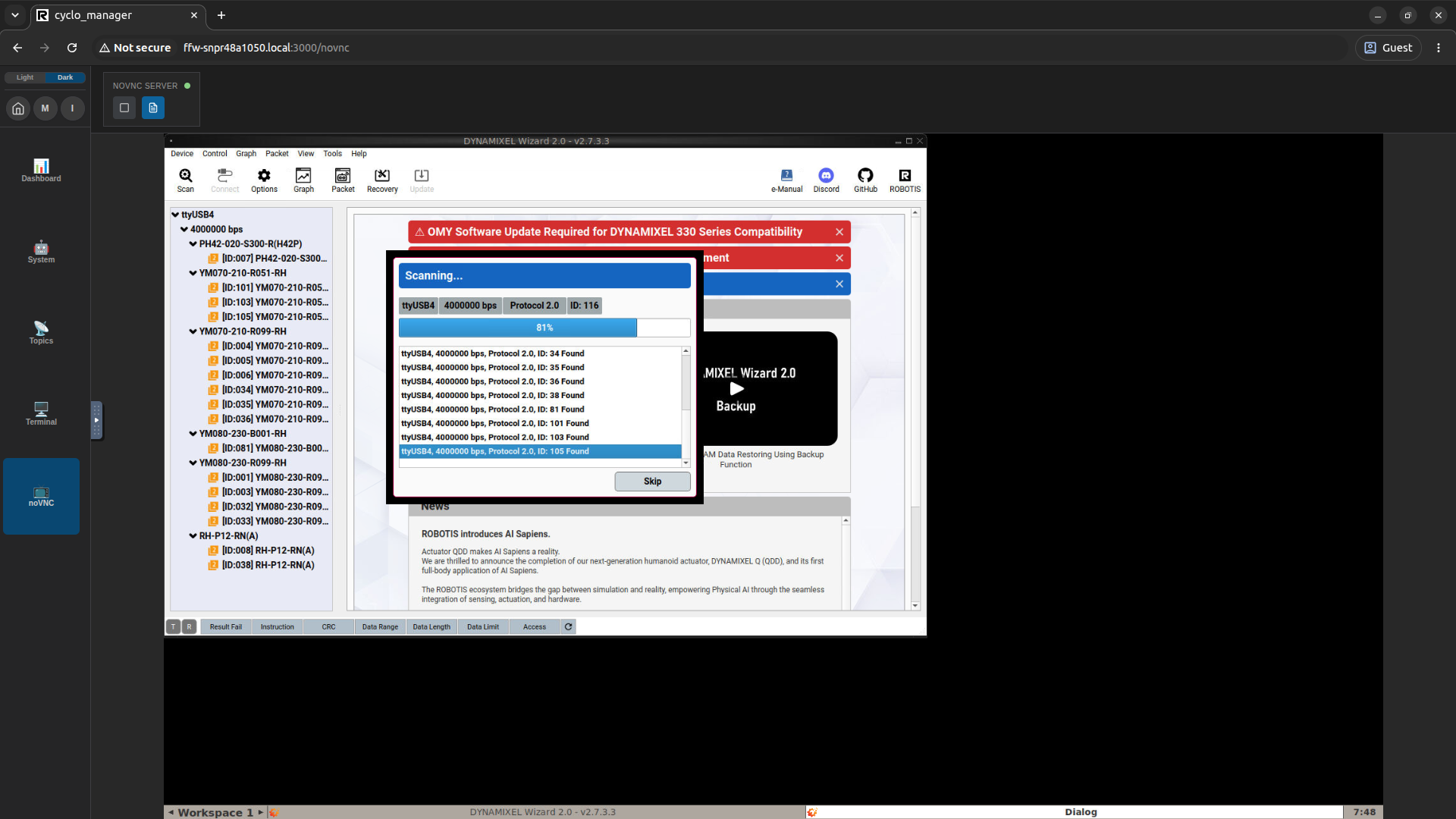Collapse the YM070-210-R051-RH group
The width and height of the screenshot is (1456, 819).
click(193, 273)
